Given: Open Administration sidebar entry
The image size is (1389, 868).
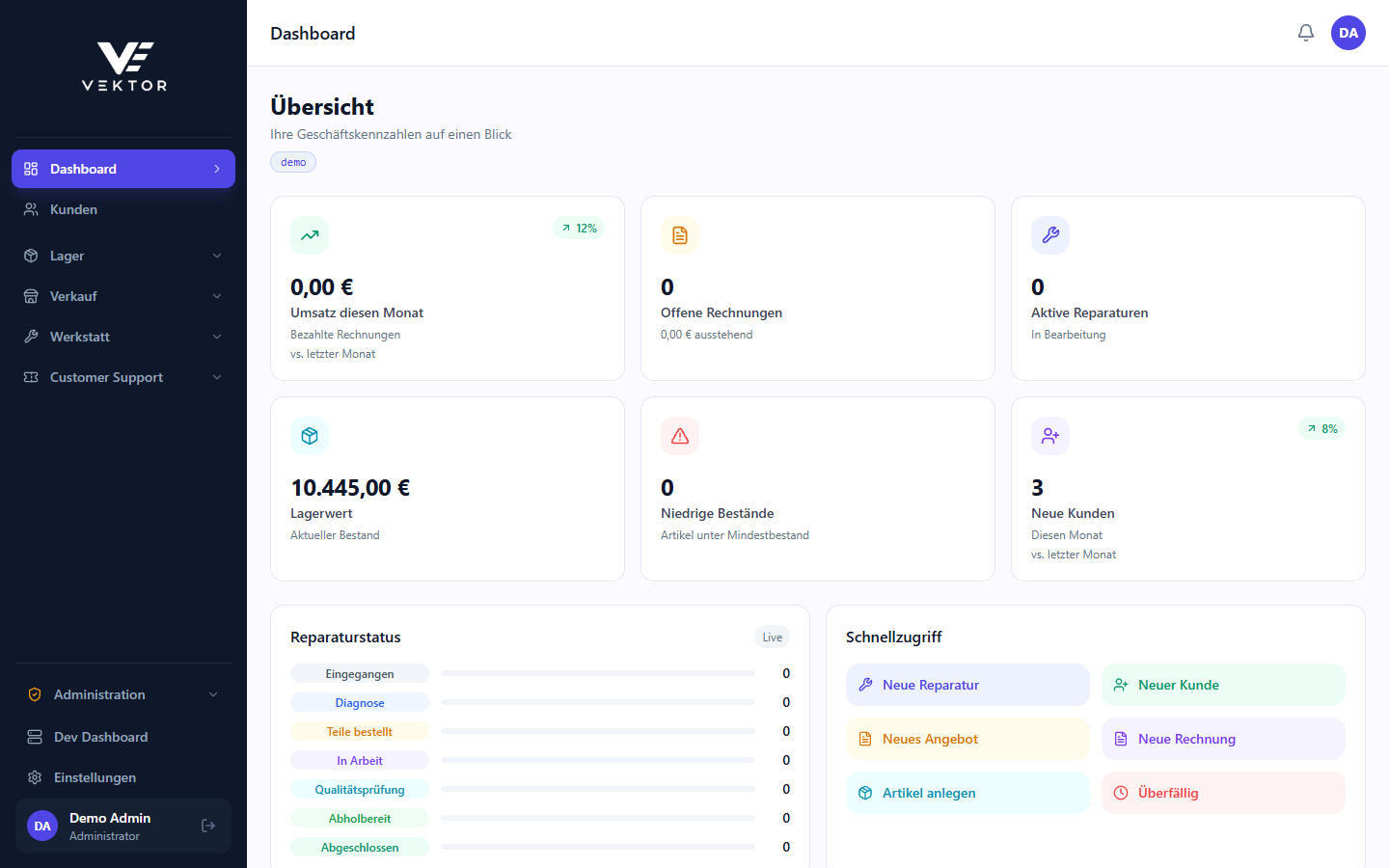Looking at the screenshot, I should point(123,694).
